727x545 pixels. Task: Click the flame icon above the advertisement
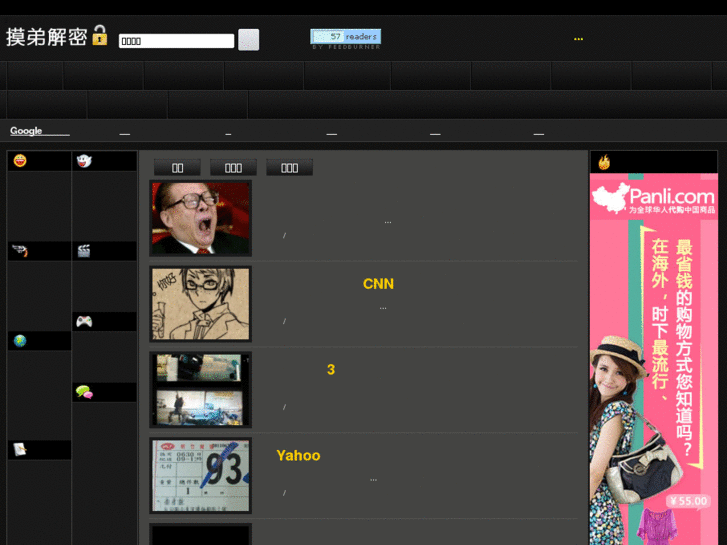click(x=604, y=162)
